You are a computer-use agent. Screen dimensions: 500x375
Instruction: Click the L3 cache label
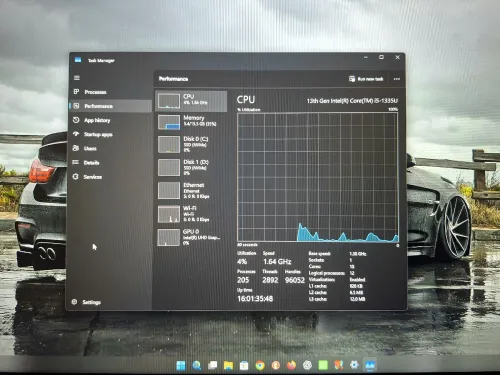pyautogui.click(x=318, y=299)
